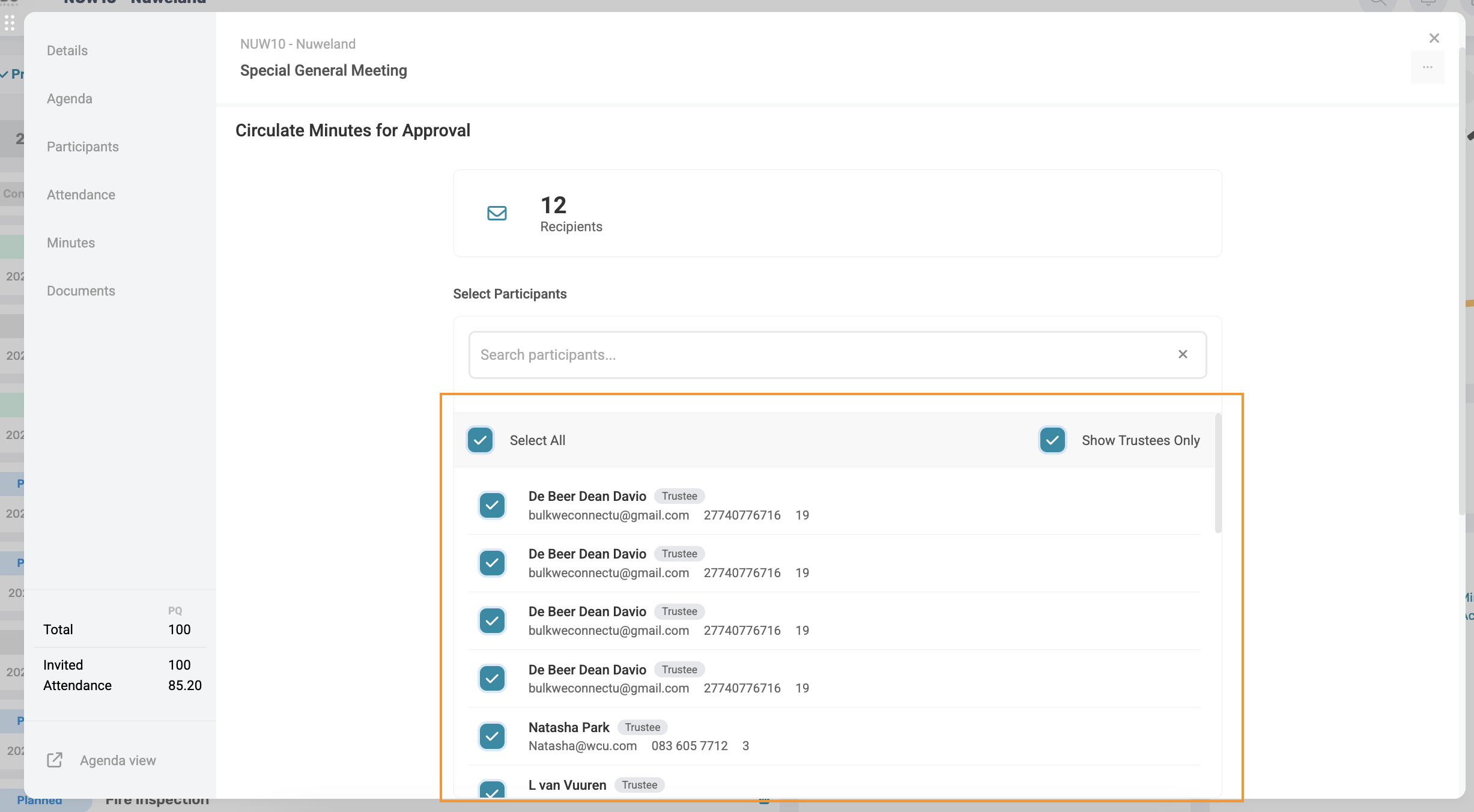
Task: Open the Attendance tab
Action: click(x=81, y=195)
